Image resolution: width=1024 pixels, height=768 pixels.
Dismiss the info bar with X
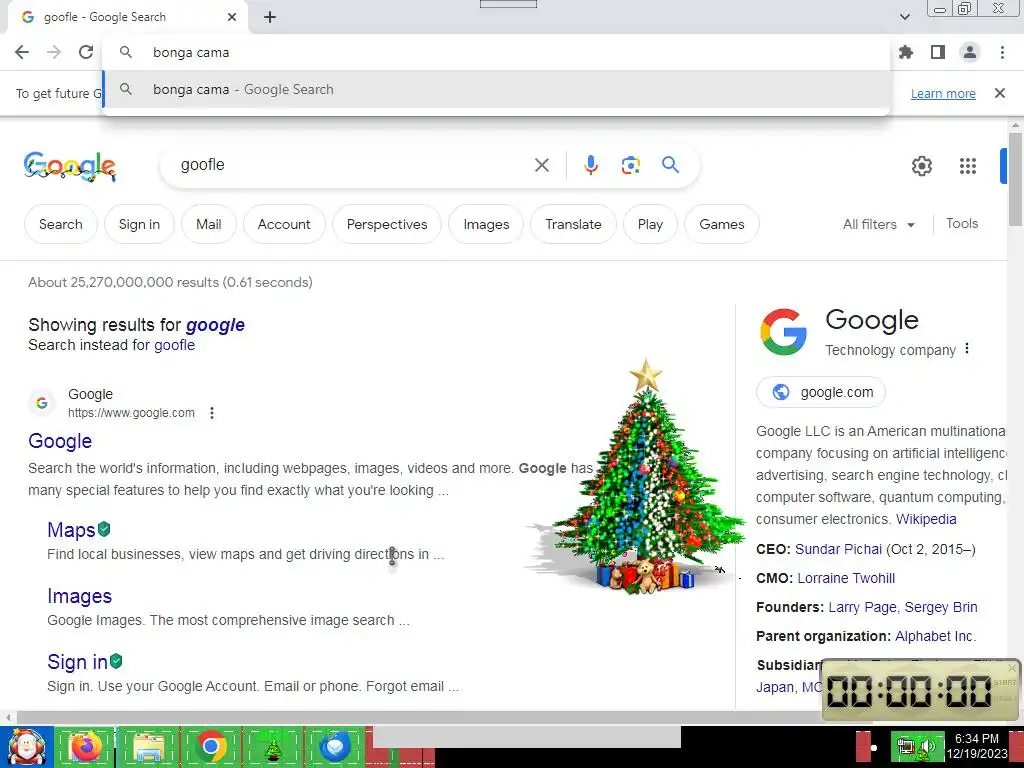pos(999,93)
